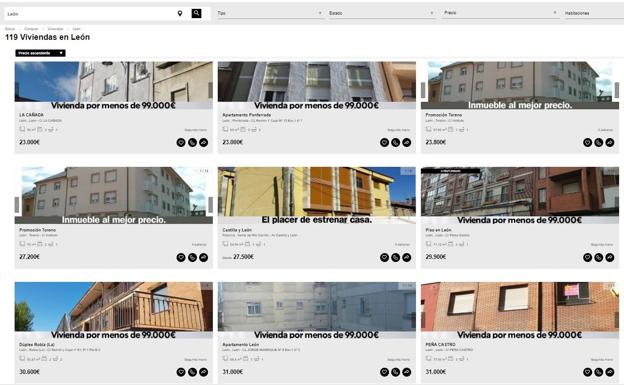Favorite the LA CAÑADA listing with heart icon

181,143
